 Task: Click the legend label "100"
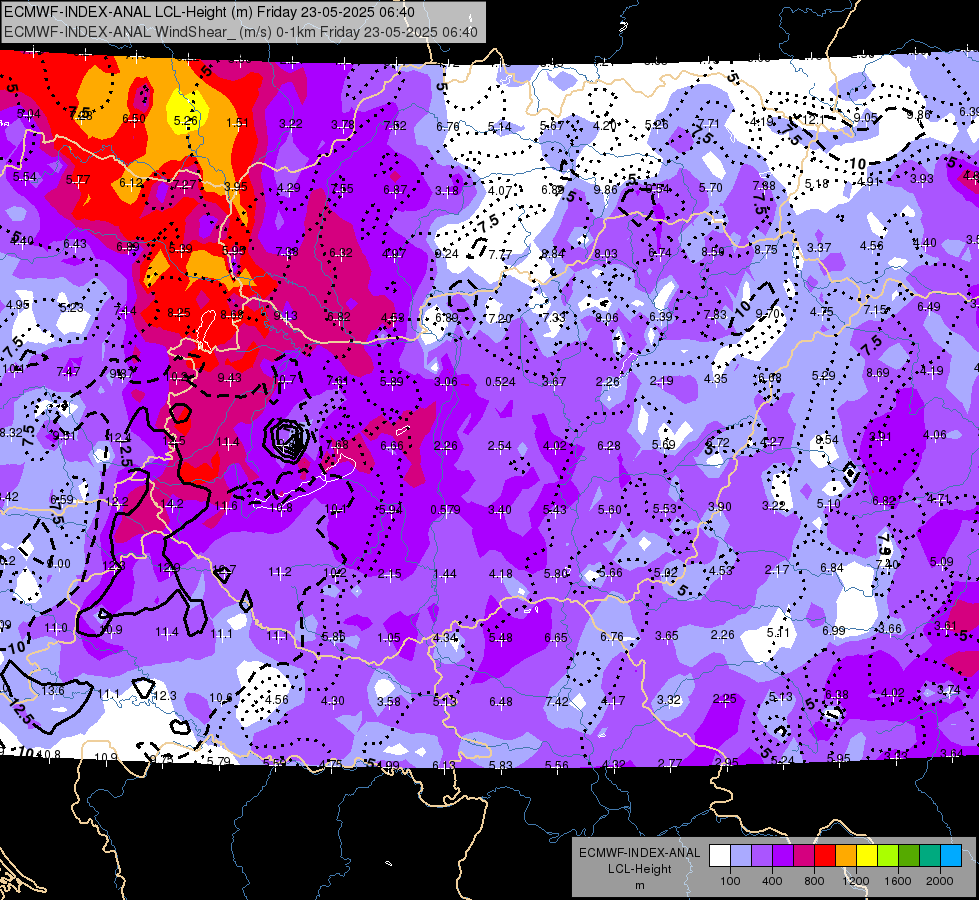tap(730, 881)
